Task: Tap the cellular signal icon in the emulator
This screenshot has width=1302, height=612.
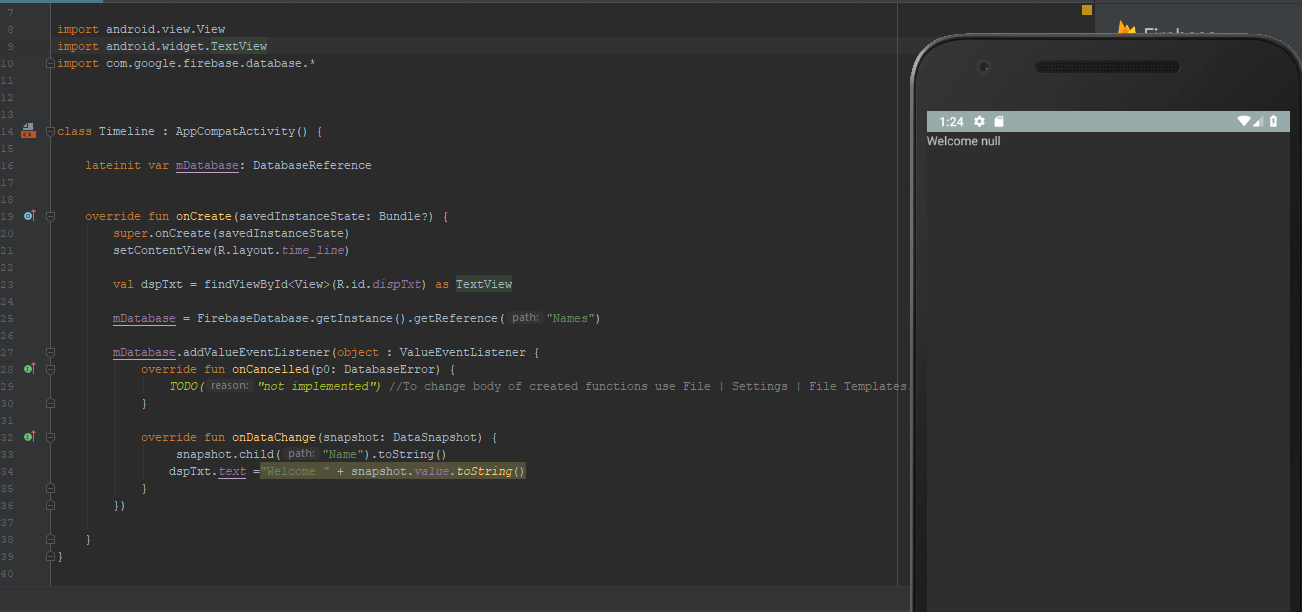Action: pos(1258,122)
